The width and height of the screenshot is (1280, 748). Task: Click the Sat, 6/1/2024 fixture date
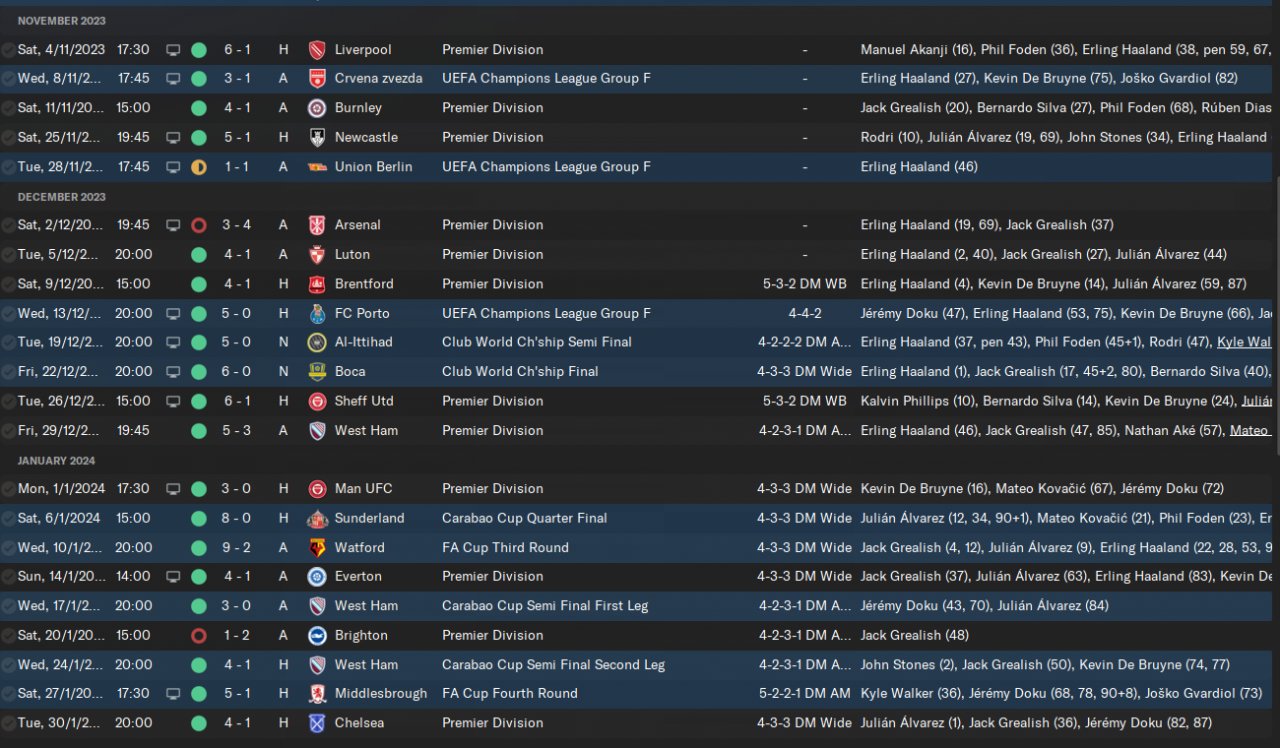59,518
